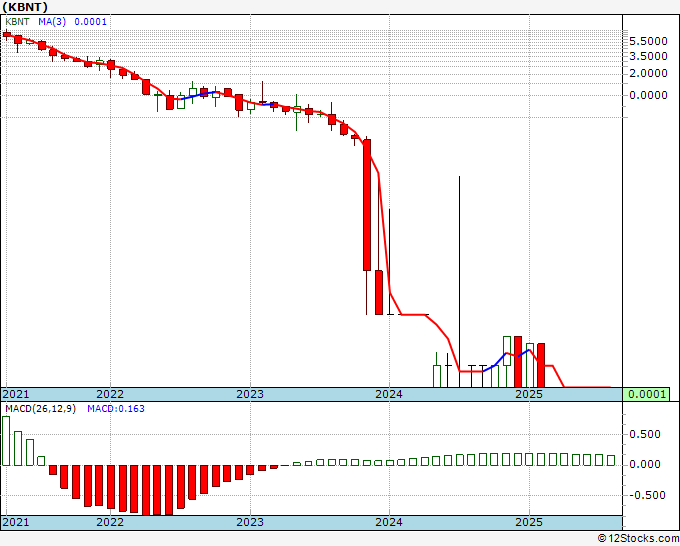Click the tallest green MACD bar at 2021
The width and height of the screenshot is (680, 546).
6,441
